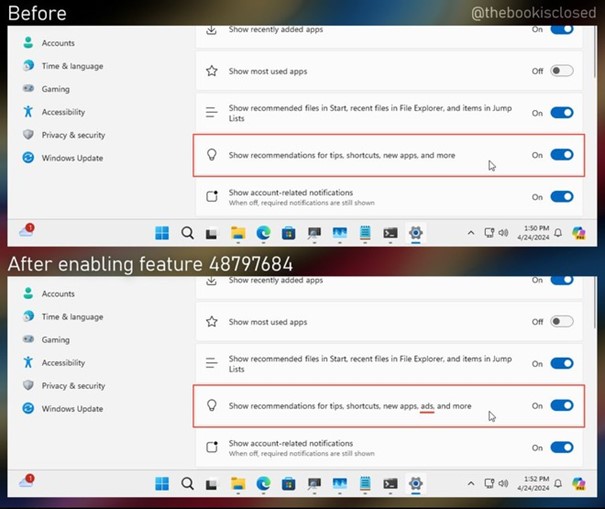
Task: Select Time & language in the After screenshot sidebar
Action: click(63, 317)
